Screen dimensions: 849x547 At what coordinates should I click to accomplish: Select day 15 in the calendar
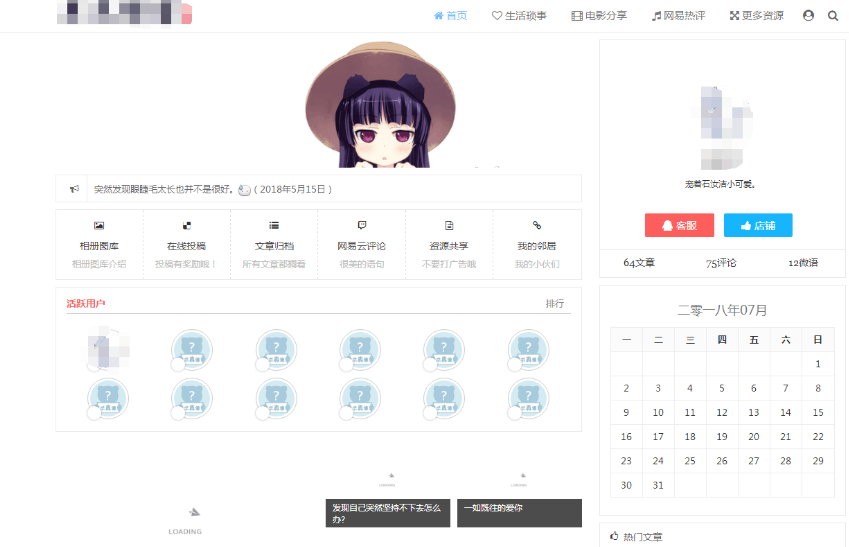(818, 413)
